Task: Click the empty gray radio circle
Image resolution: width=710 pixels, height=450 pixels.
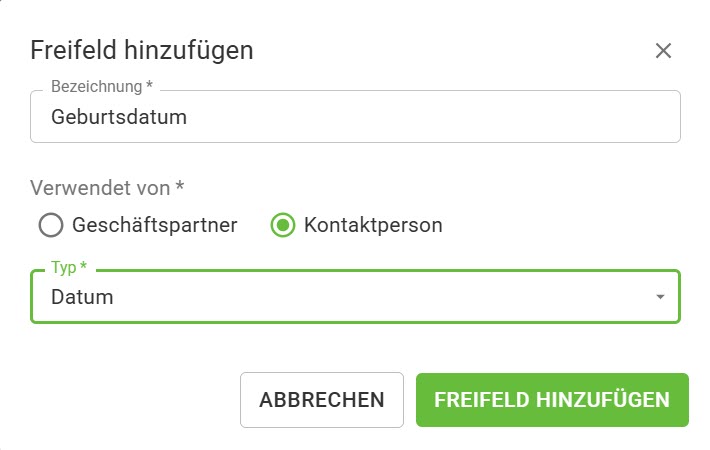Action: coord(51,225)
